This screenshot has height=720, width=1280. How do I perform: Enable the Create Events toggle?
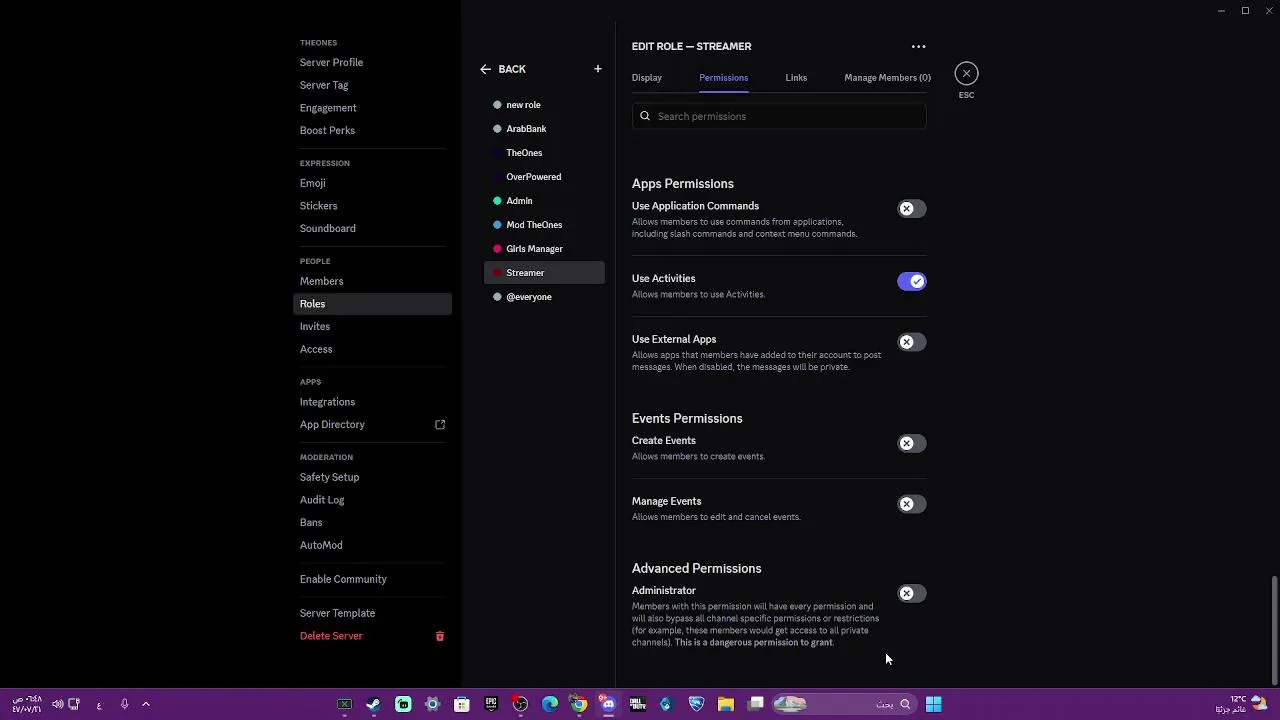tap(911, 443)
